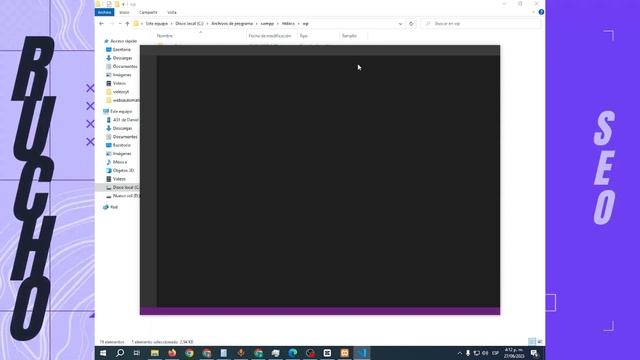Sort files by Tamaño column

coord(349,36)
